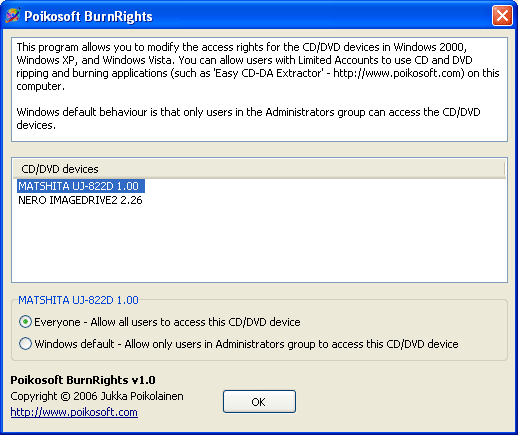Click the Poikosoft BurnRights title bar icon

(13, 15)
